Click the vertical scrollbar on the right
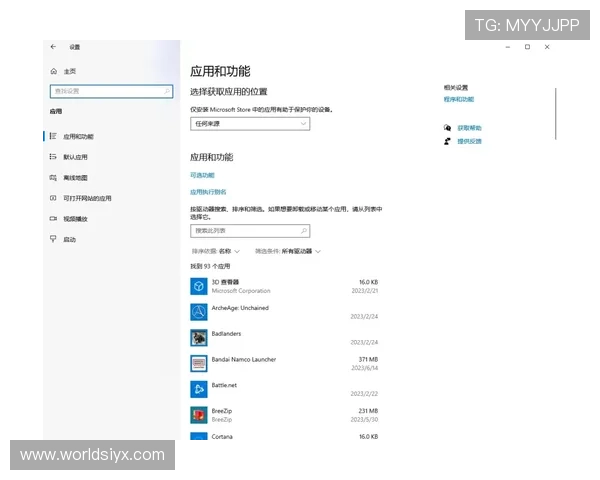 [556, 114]
